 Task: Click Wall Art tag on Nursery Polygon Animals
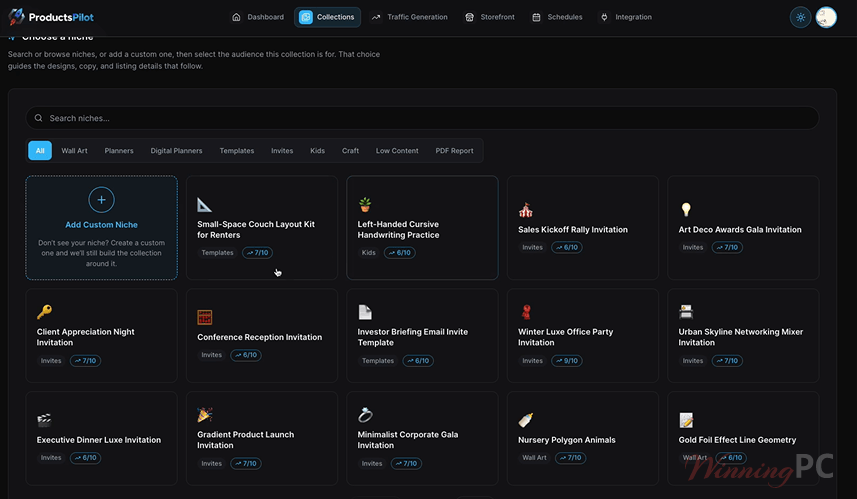point(534,457)
